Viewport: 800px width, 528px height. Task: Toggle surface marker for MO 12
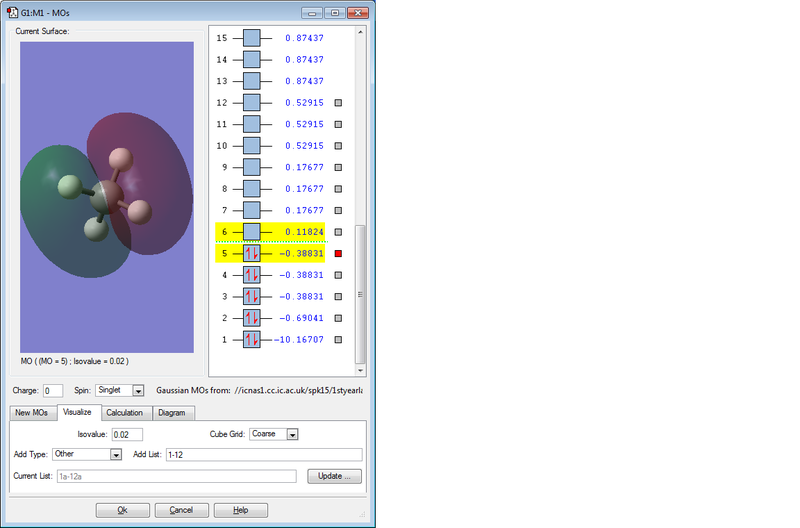338,103
